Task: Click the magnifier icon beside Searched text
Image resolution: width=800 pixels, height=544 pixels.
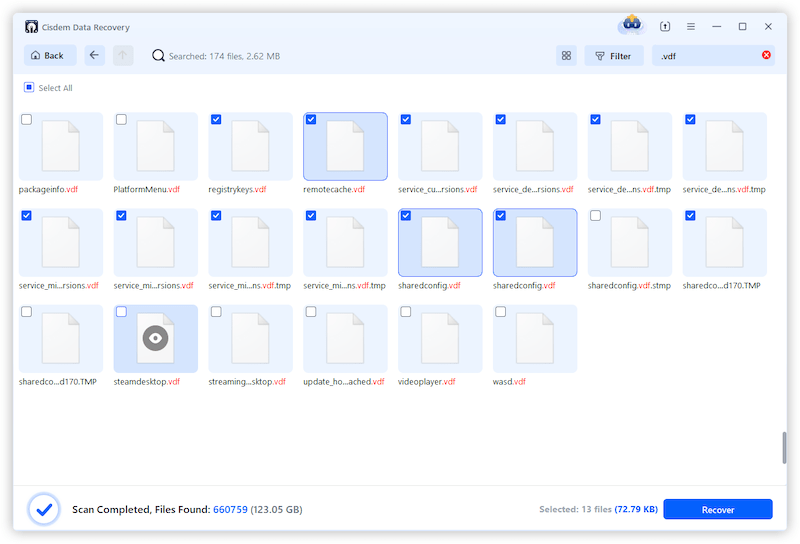Action: [158, 56]
